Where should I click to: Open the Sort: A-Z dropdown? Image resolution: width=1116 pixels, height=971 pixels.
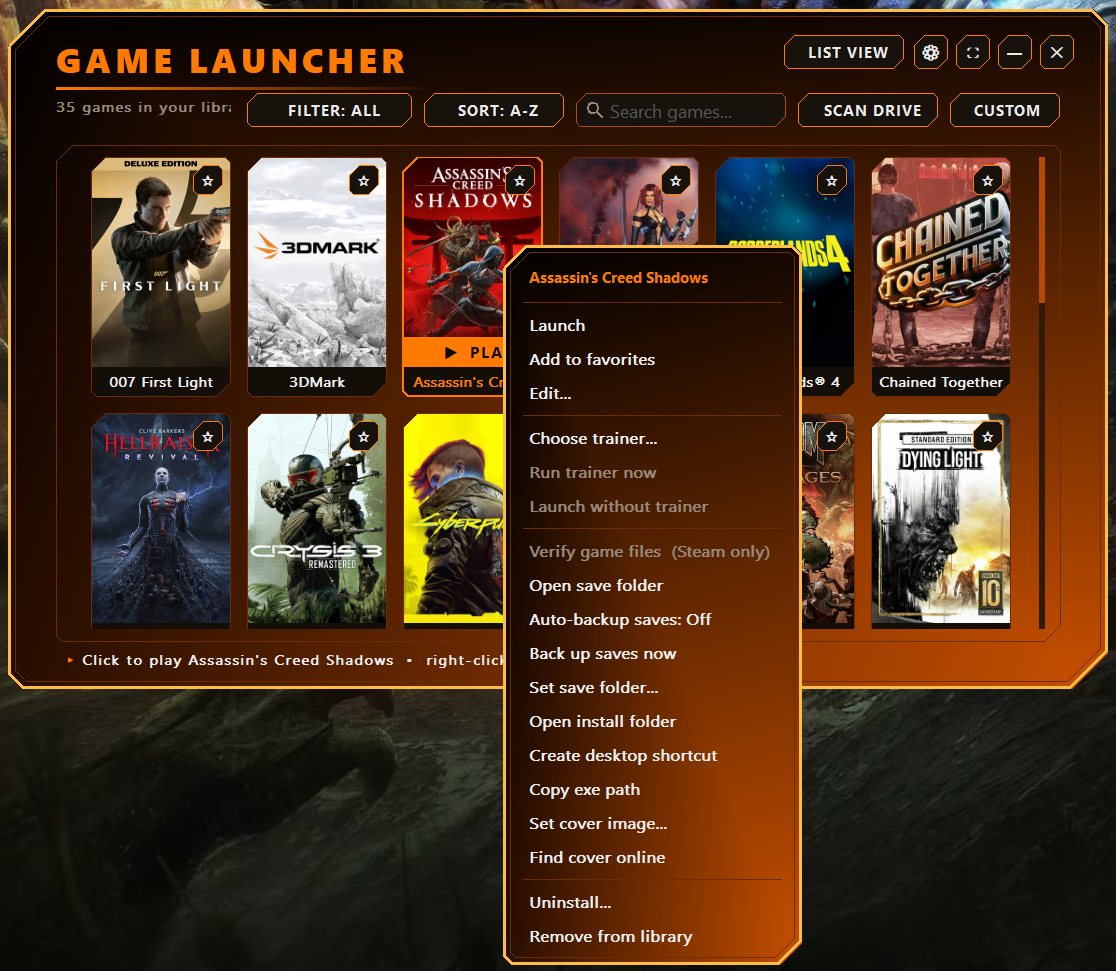[494, 110]
